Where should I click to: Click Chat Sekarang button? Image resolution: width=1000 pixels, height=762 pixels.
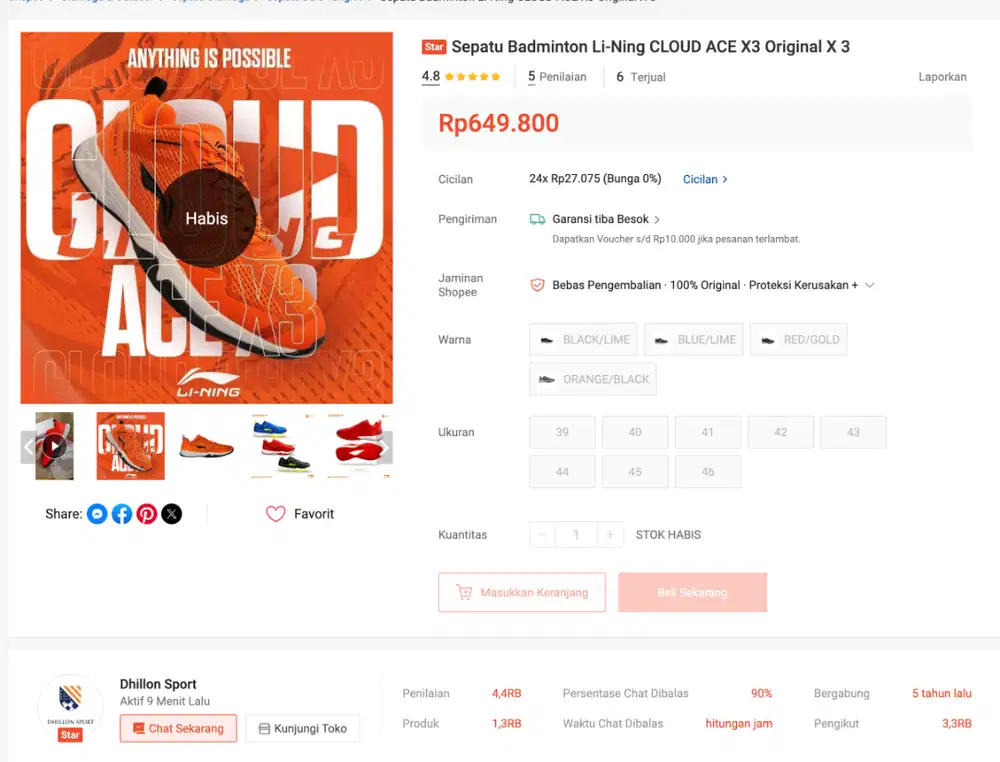pos(178,728)
